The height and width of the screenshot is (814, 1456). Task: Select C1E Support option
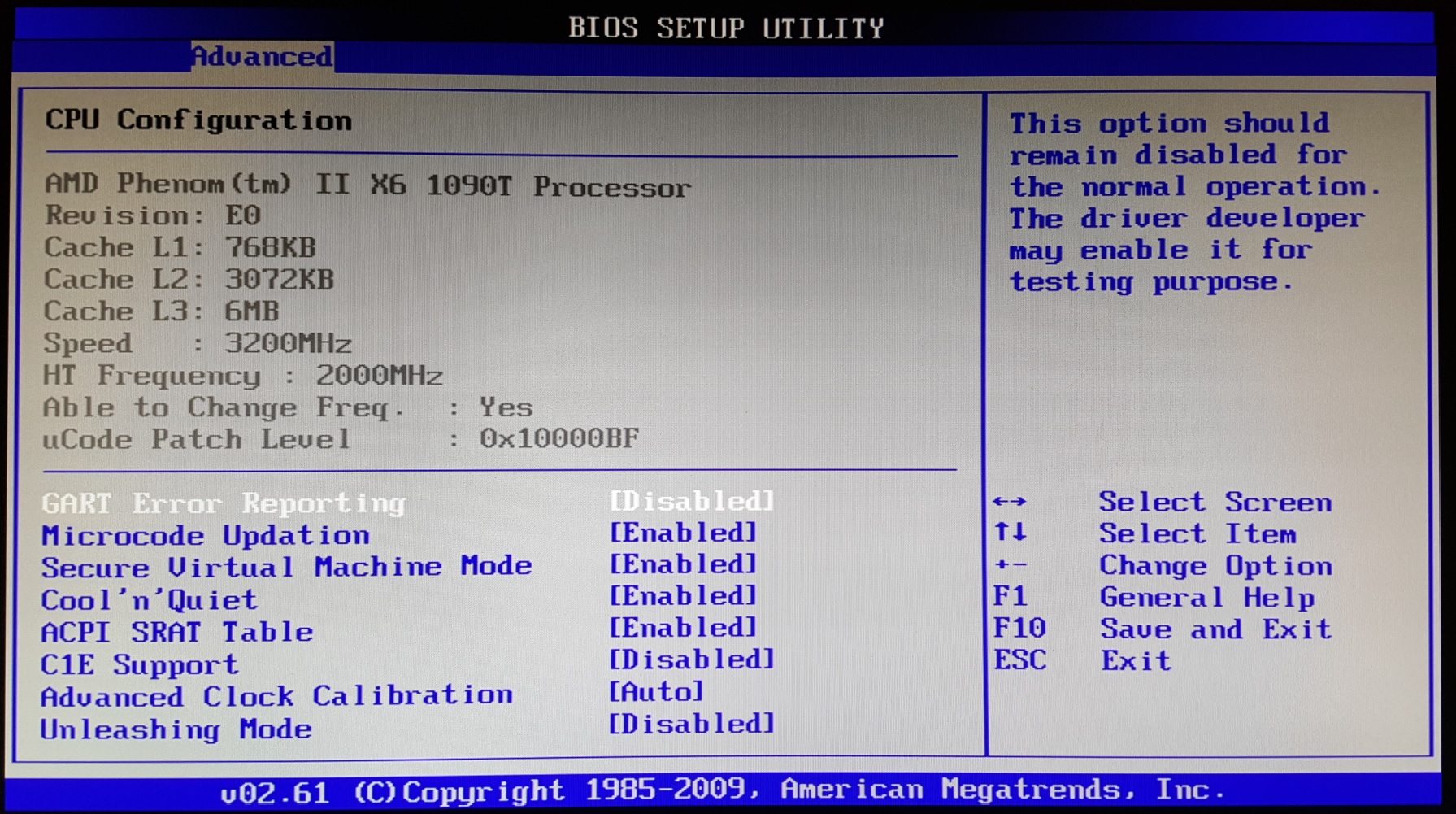coord(140,664)
